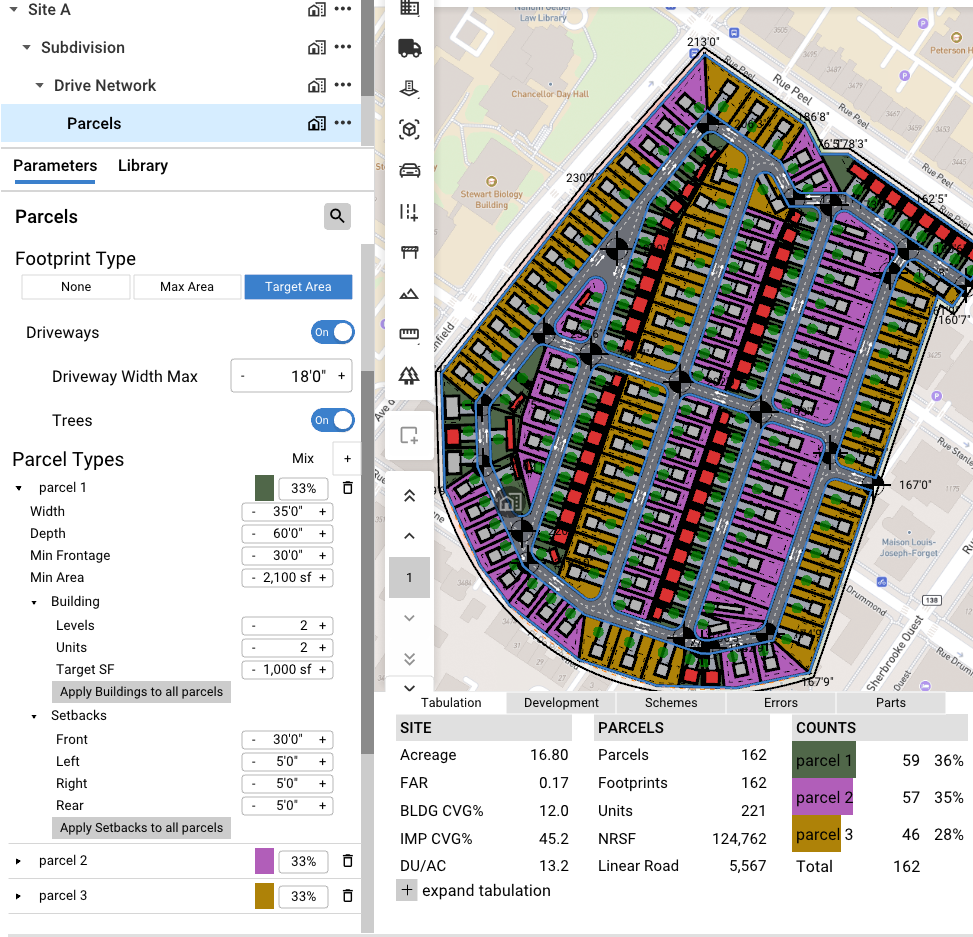Select the terrain mountain icon
The image size is (973, 937).
409,293
